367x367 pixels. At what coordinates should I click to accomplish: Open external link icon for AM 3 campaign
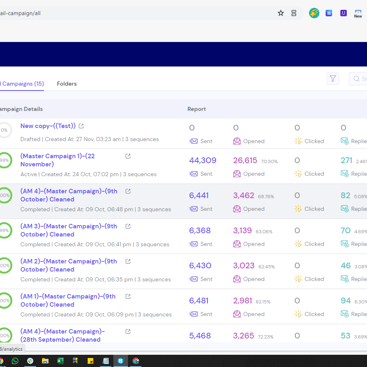coord(128,226)
